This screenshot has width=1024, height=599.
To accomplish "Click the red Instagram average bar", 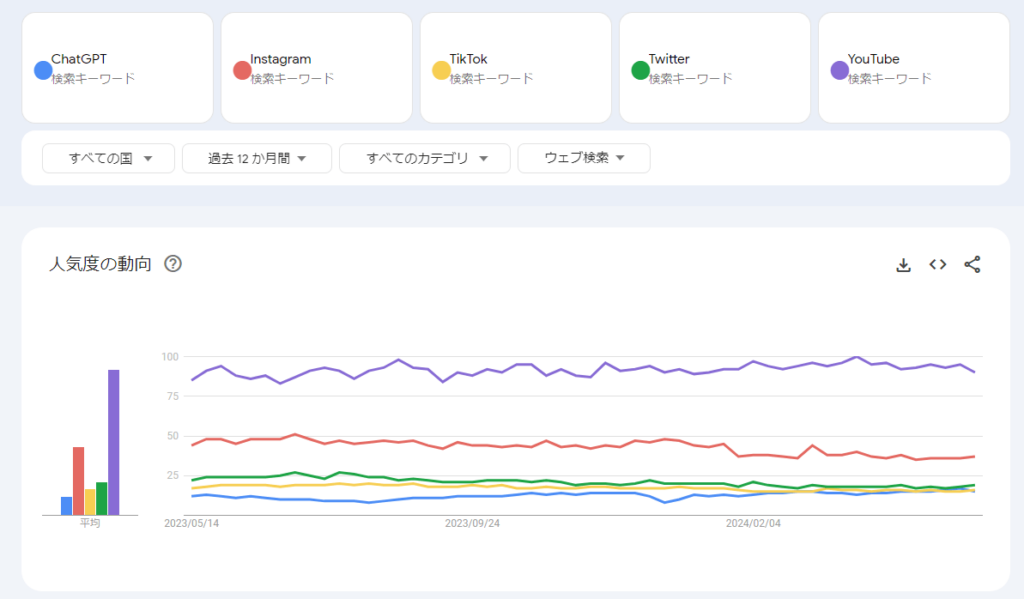I will pyautogui.click(x=78, y=480).
